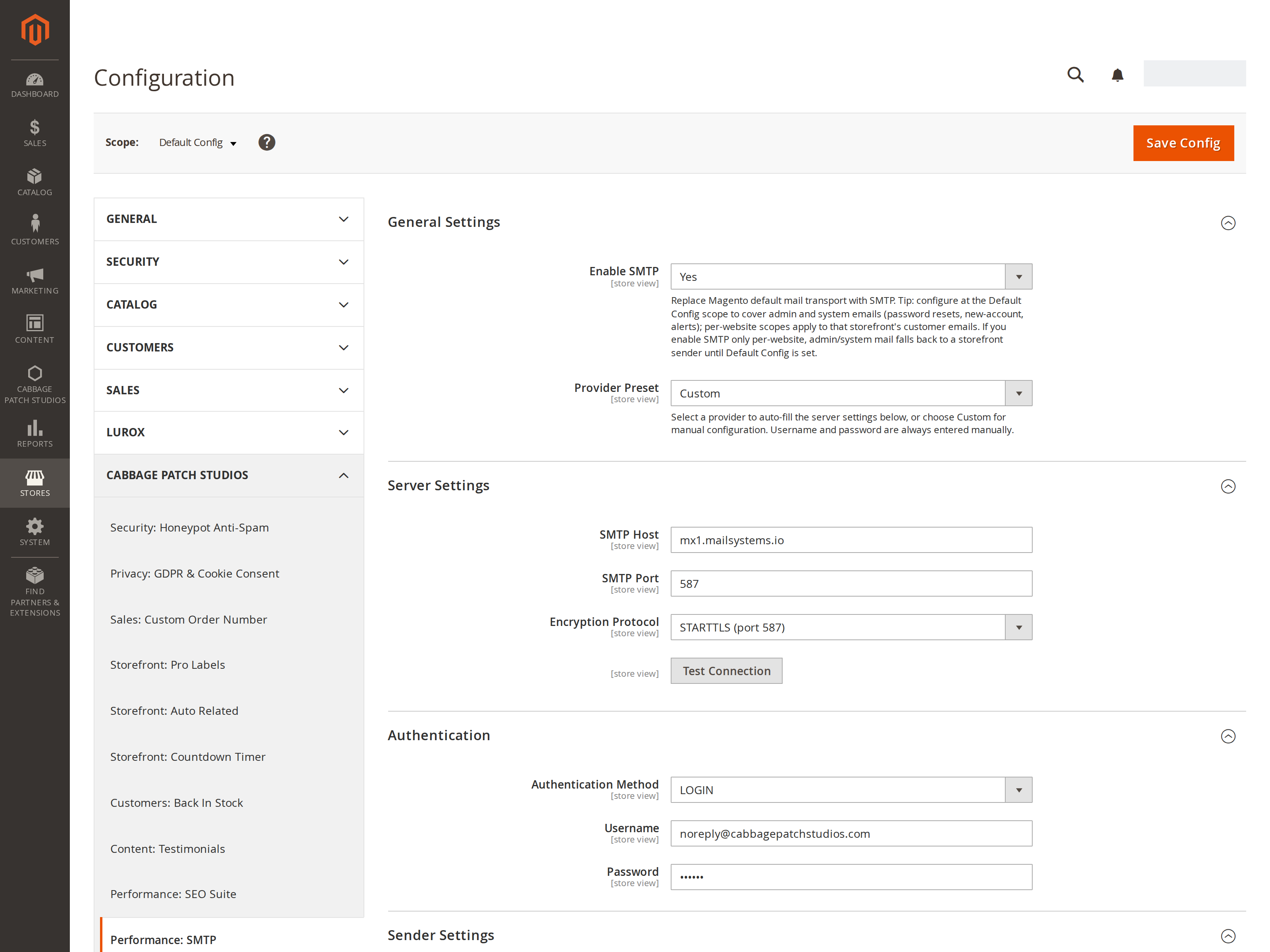The height and width of the screenshot is (952, 1270).
Task: Expand the LUROX config tab
Action: pos(229,433)
